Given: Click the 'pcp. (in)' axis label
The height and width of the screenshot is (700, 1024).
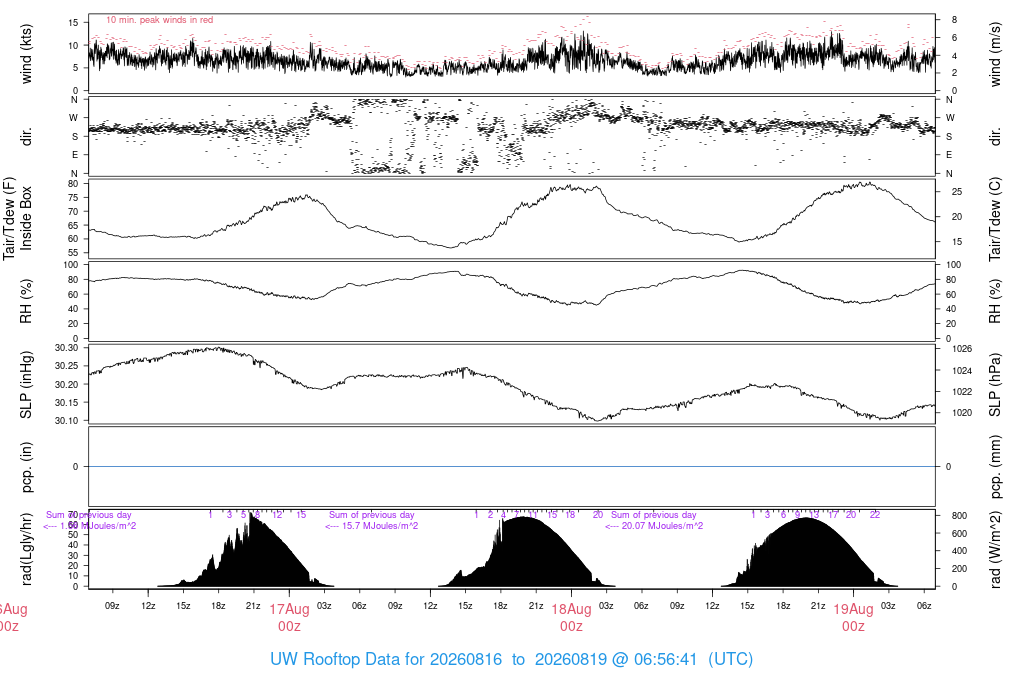Looking at the screenshot, I should pos(26,466).
